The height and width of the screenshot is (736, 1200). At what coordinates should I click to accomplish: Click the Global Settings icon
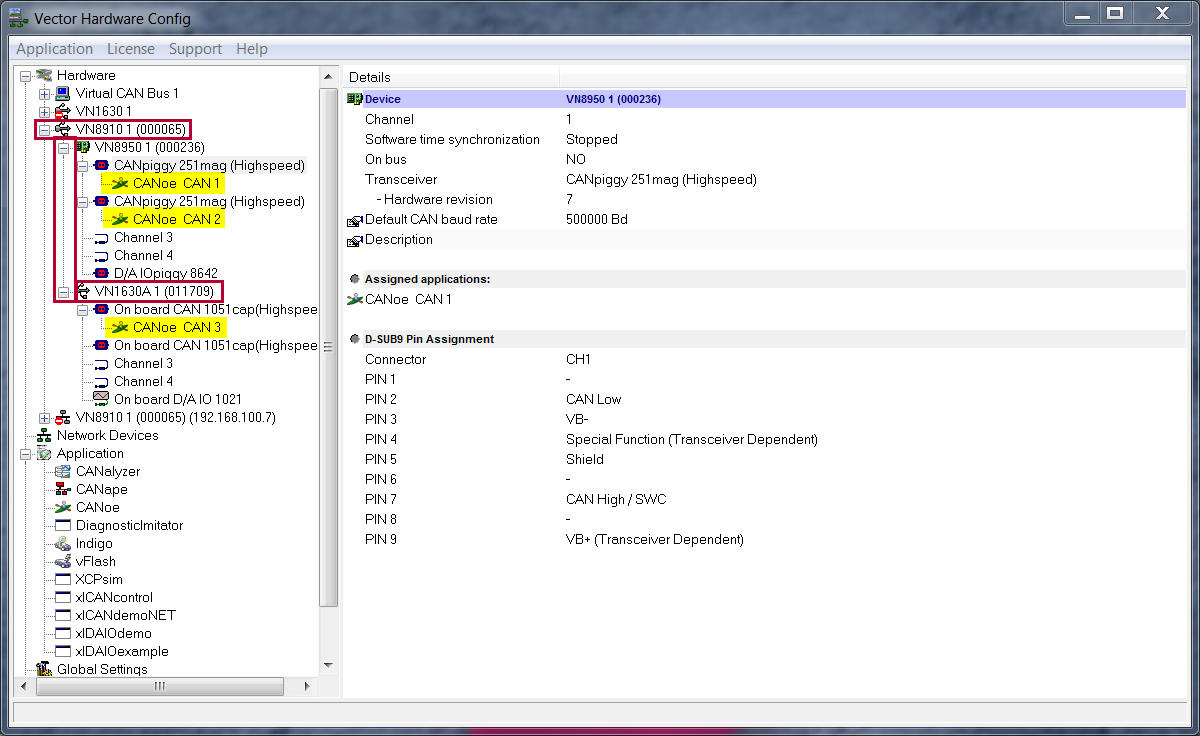click(44, 669)
